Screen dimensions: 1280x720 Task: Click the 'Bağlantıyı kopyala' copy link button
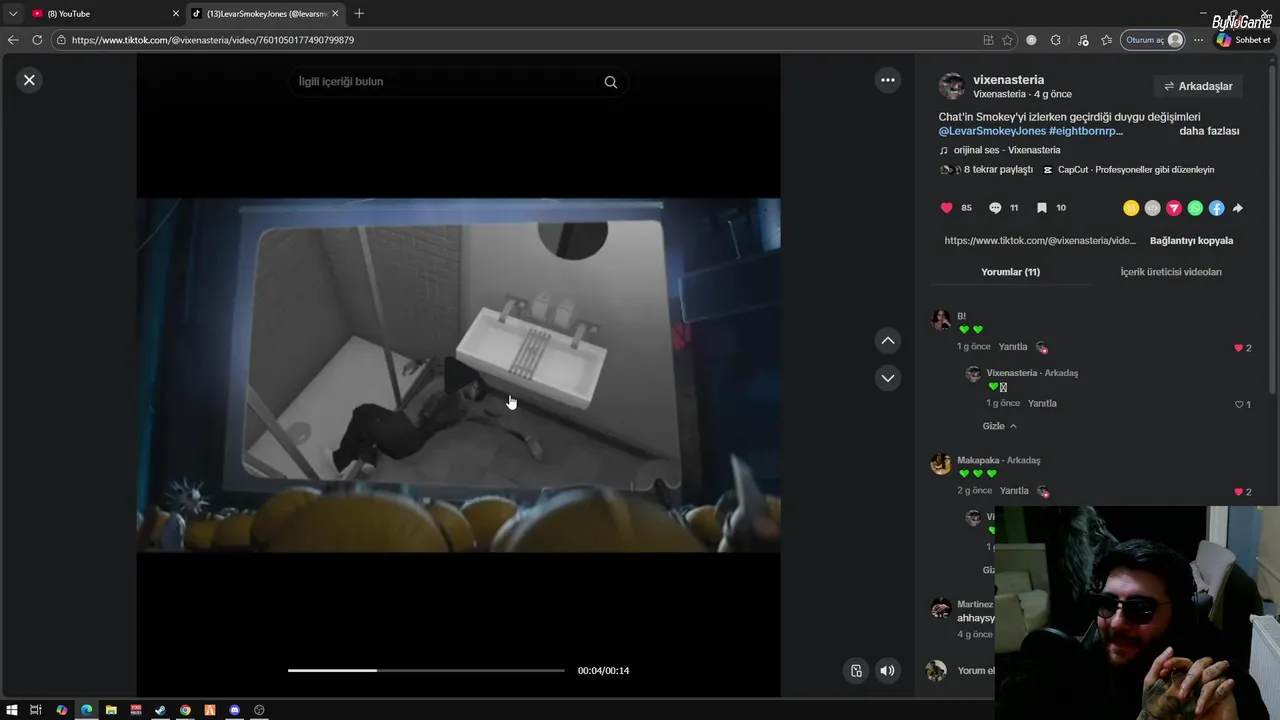click(1191, 241)
